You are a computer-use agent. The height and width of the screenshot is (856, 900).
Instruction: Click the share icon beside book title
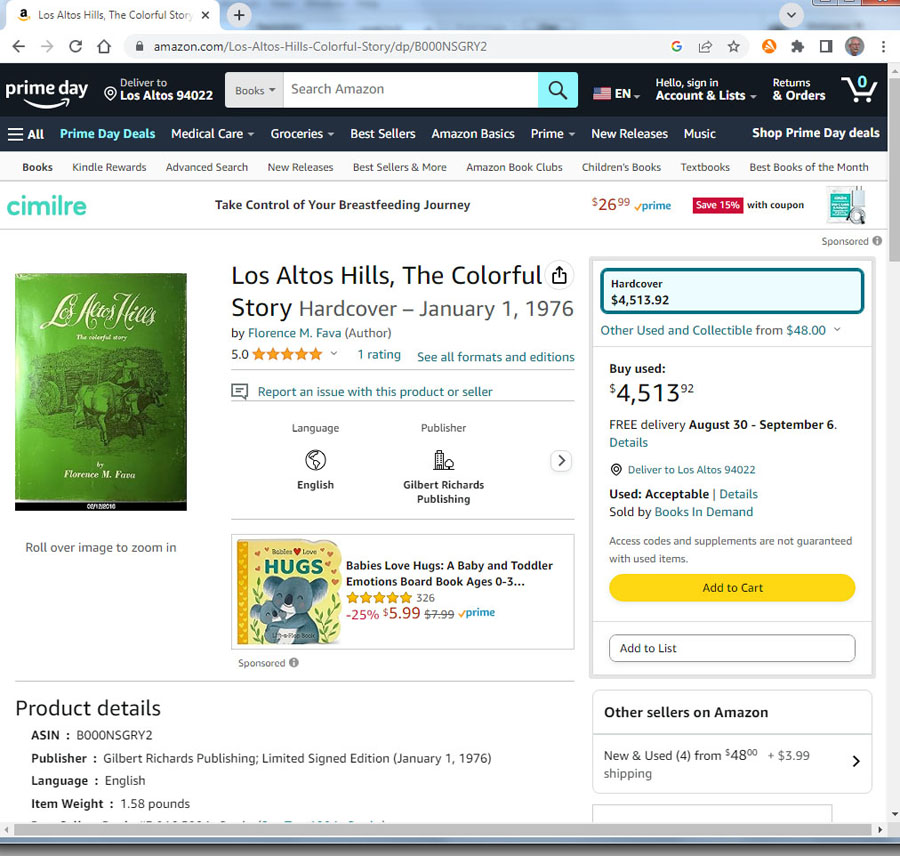(x=559, y=275)
